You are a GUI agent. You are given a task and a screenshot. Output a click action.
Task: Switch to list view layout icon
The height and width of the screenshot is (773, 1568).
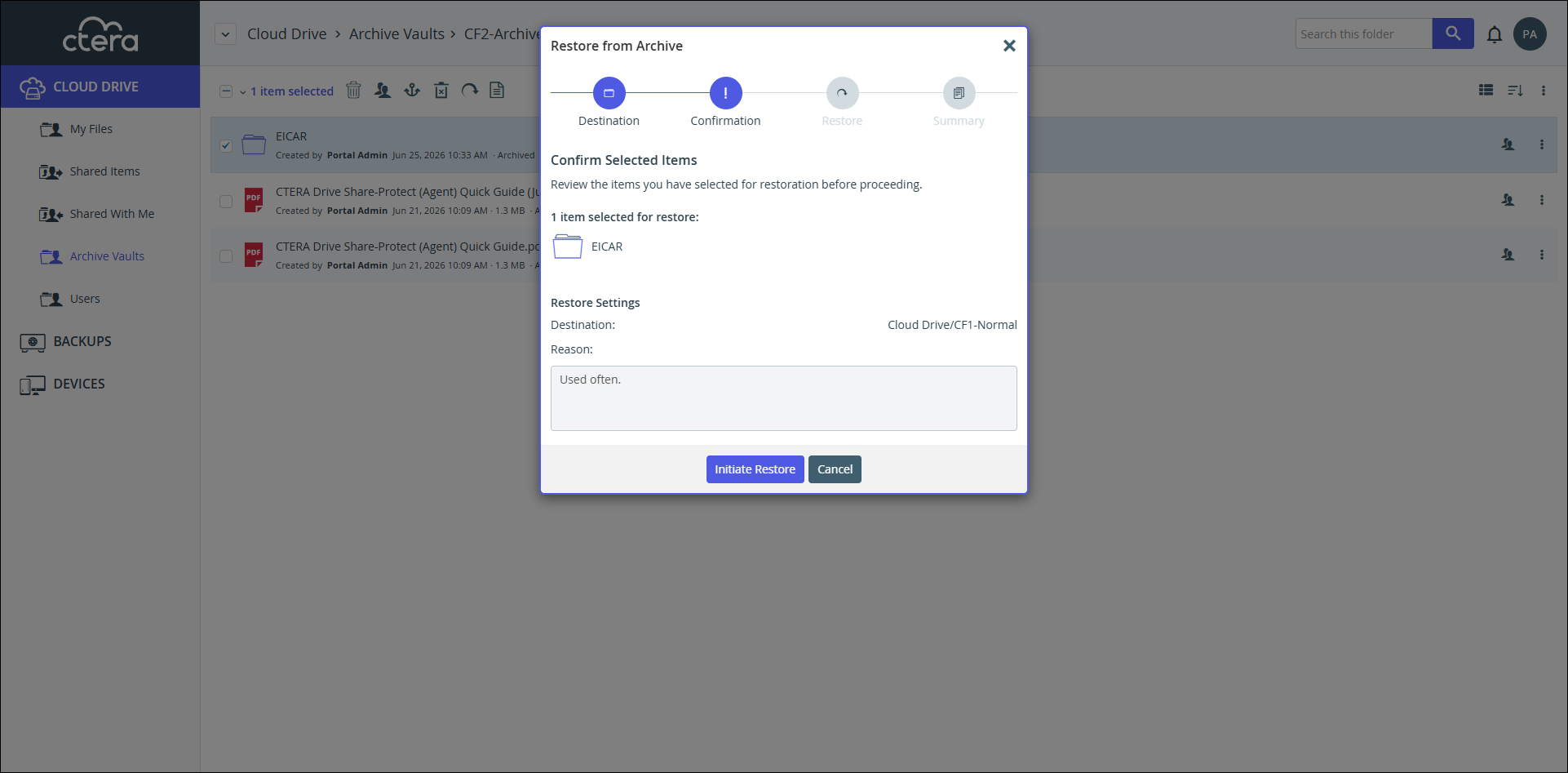pyautogui.click(x=1486, y=91)
